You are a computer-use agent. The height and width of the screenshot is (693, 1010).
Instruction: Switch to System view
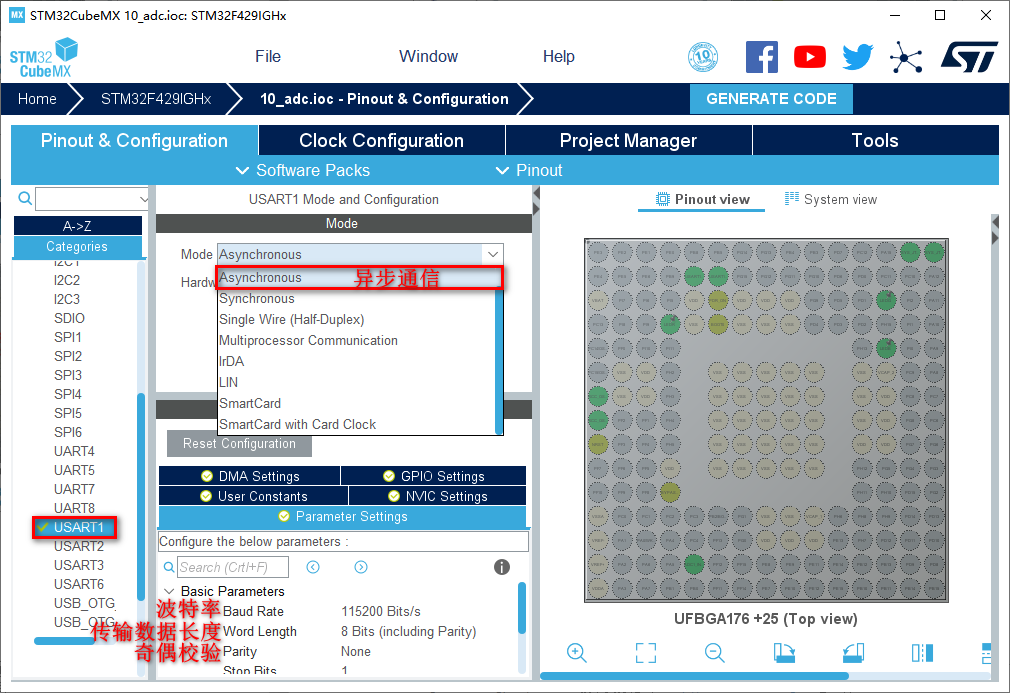tap(831, 199)
